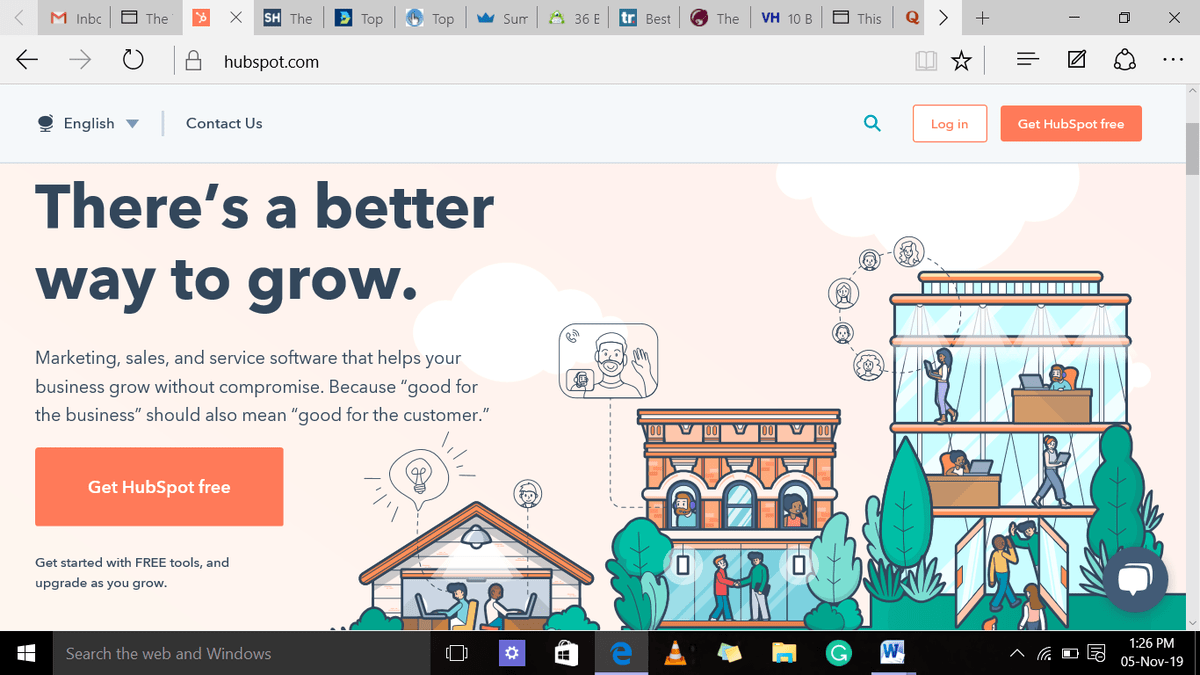
Task: Click 'Get started with FREE tools' text
Action: tap(132, 572)
